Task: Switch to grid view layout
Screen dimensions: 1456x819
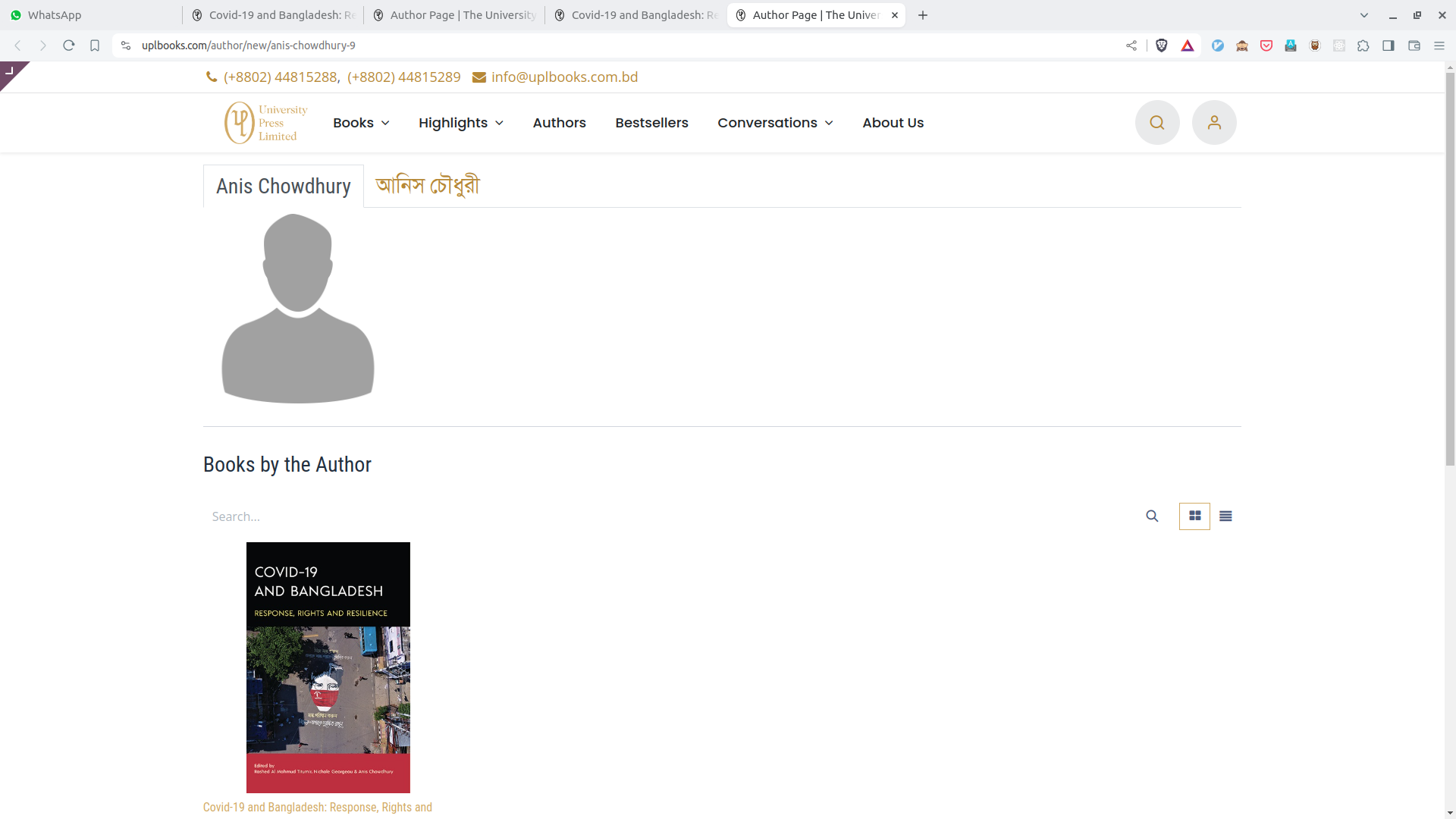Action: 1194,516
